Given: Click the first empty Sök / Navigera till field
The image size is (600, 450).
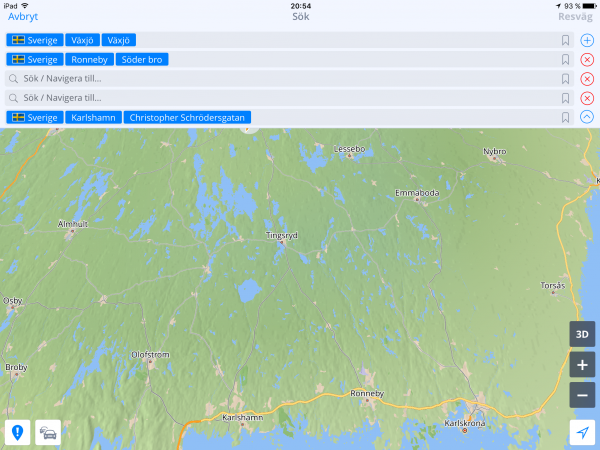Looking at the screenshot, I should 280,78.
